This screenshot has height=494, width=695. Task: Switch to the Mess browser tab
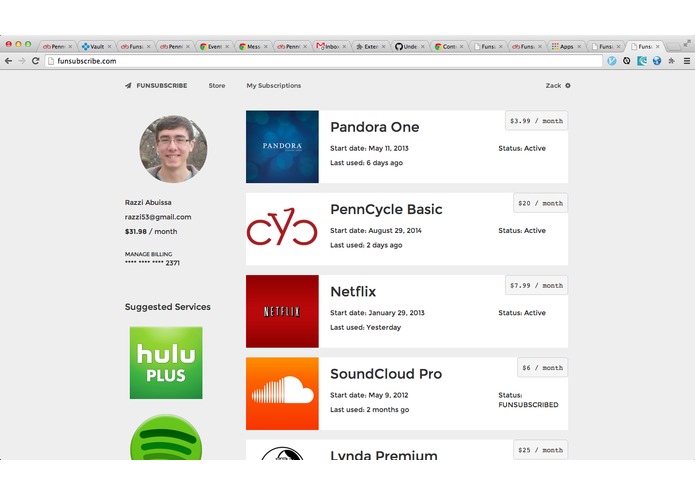(254, 47)
